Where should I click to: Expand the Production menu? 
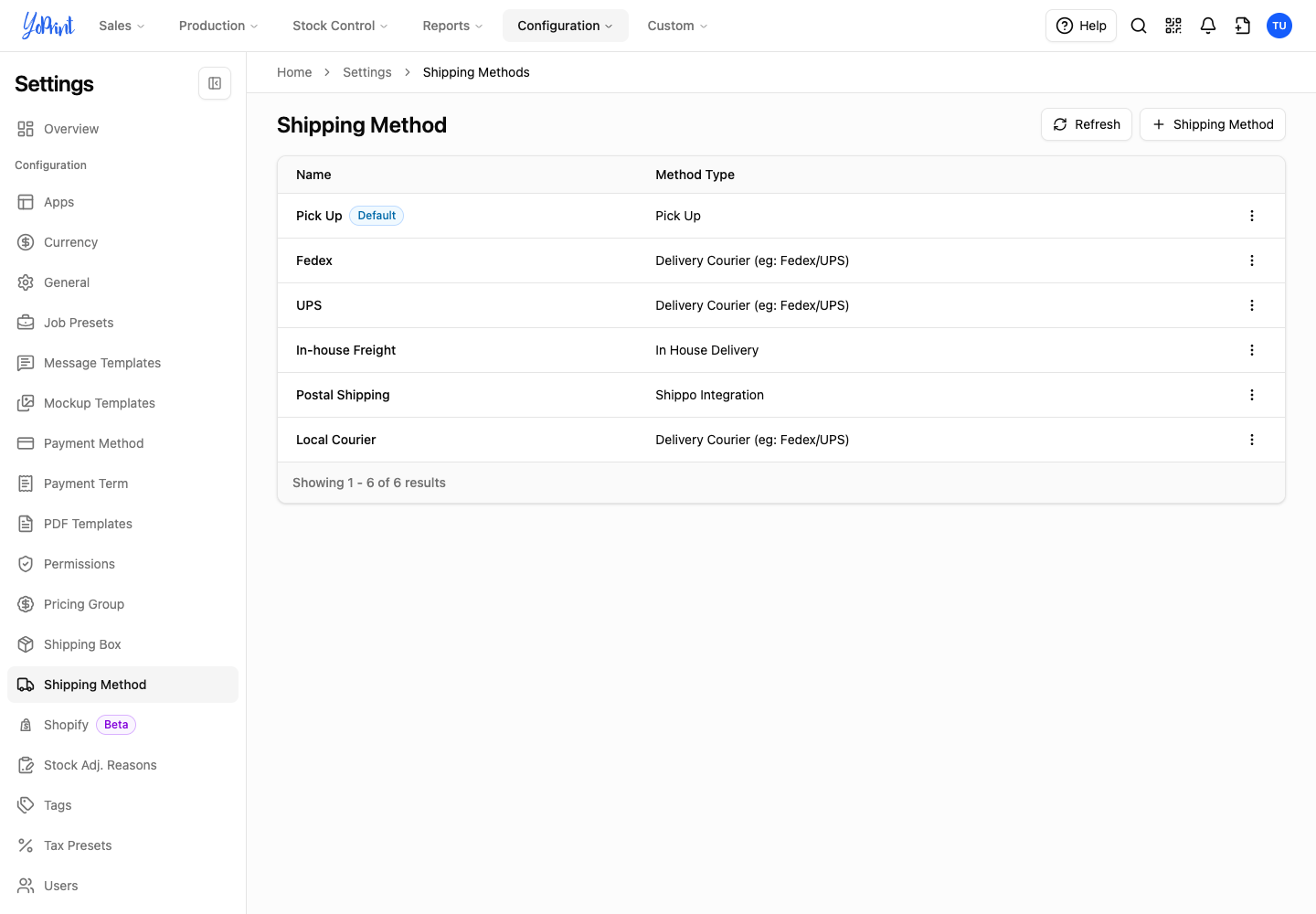(x=218, y=26)
